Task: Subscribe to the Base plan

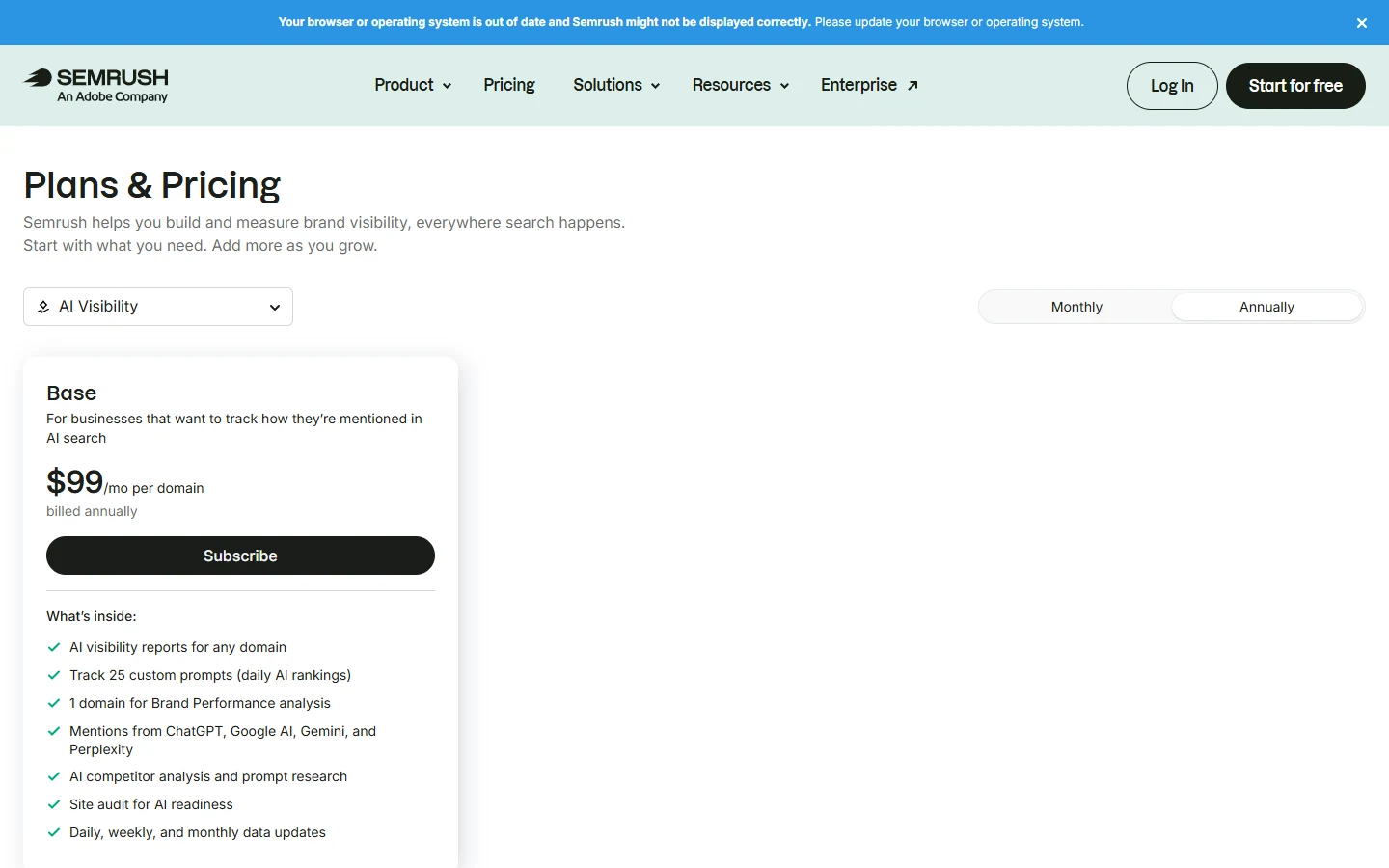Action: click(240, 556)
